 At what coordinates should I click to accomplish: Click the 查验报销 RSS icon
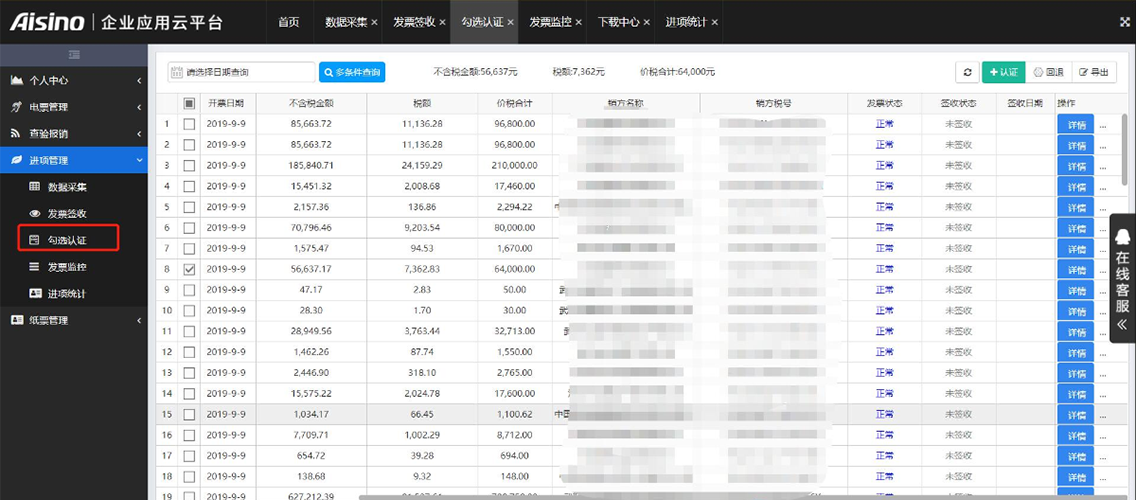pyautogui.click(x=16, y=133)
